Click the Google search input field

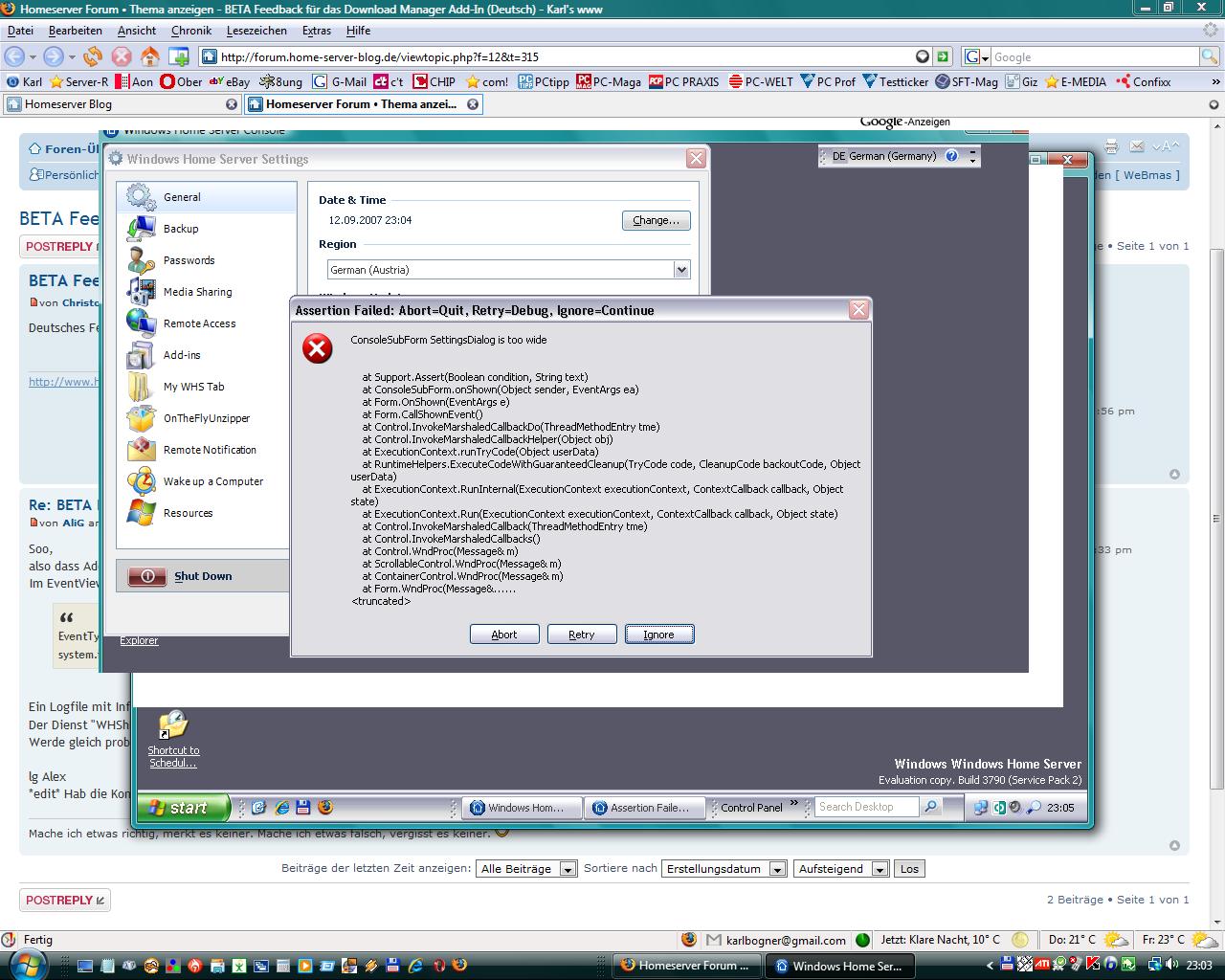click(1095, 56)
